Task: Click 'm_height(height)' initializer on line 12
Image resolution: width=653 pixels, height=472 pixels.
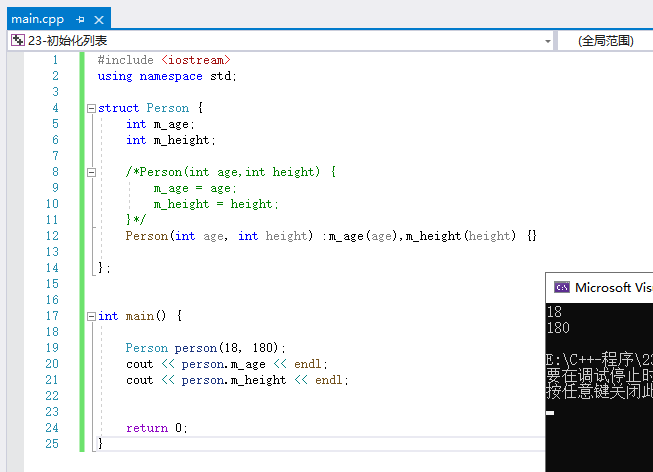Action: coord(461,236)
